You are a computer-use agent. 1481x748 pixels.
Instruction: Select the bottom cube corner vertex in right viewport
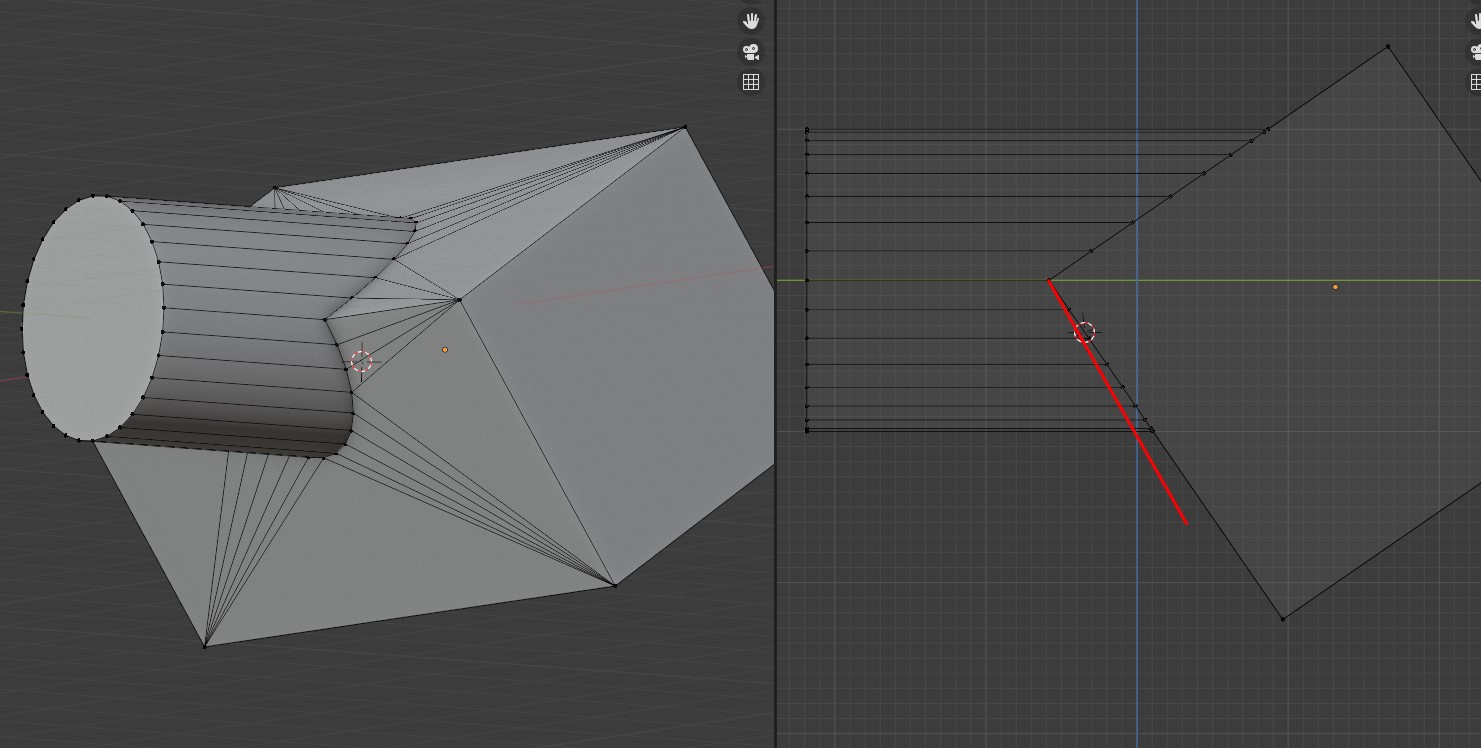(1283, 619)
